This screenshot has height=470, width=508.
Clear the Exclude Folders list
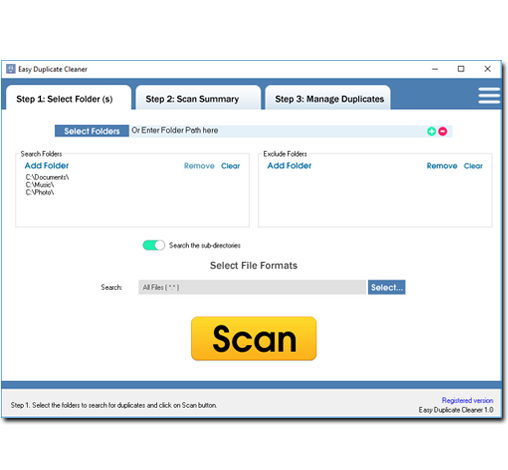click(x=473, y=166)
